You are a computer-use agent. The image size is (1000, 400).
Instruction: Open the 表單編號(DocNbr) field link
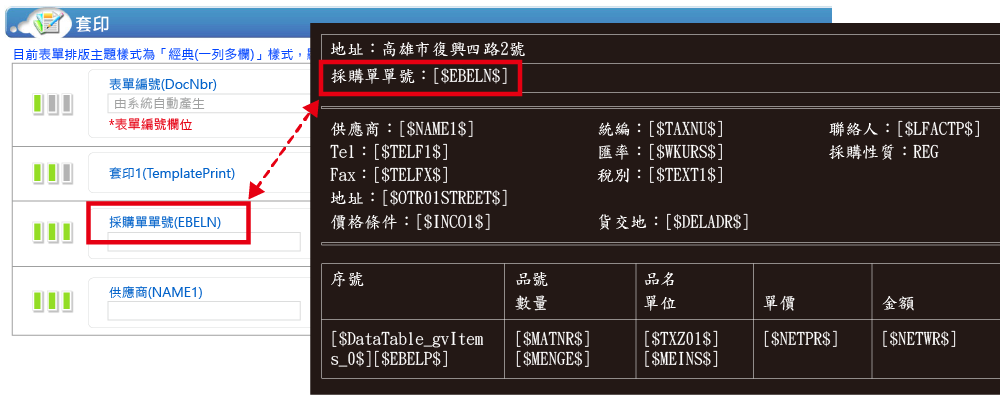pos(168,85)
